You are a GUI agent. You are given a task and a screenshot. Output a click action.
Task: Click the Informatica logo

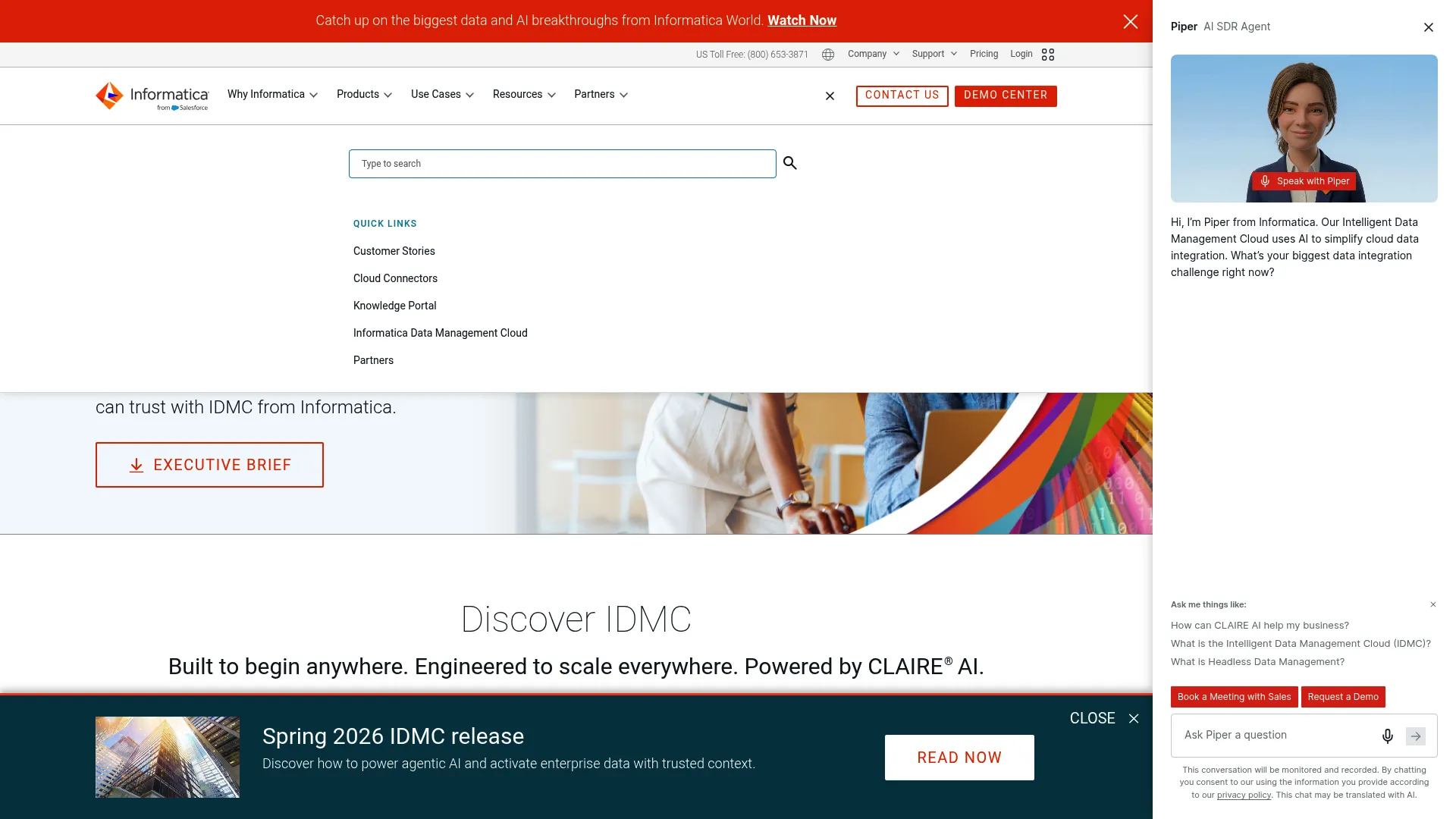pyautogui.click(x=152, y=96)
